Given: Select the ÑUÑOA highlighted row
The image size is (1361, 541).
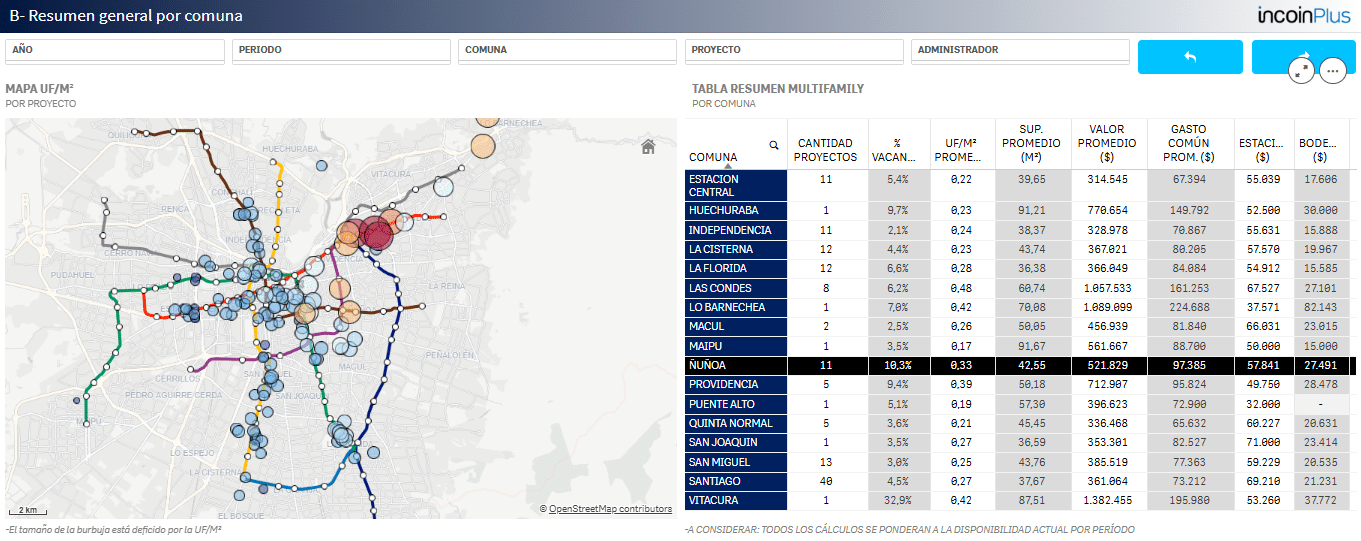Looking at the screenshot, I should point(1018,366).
